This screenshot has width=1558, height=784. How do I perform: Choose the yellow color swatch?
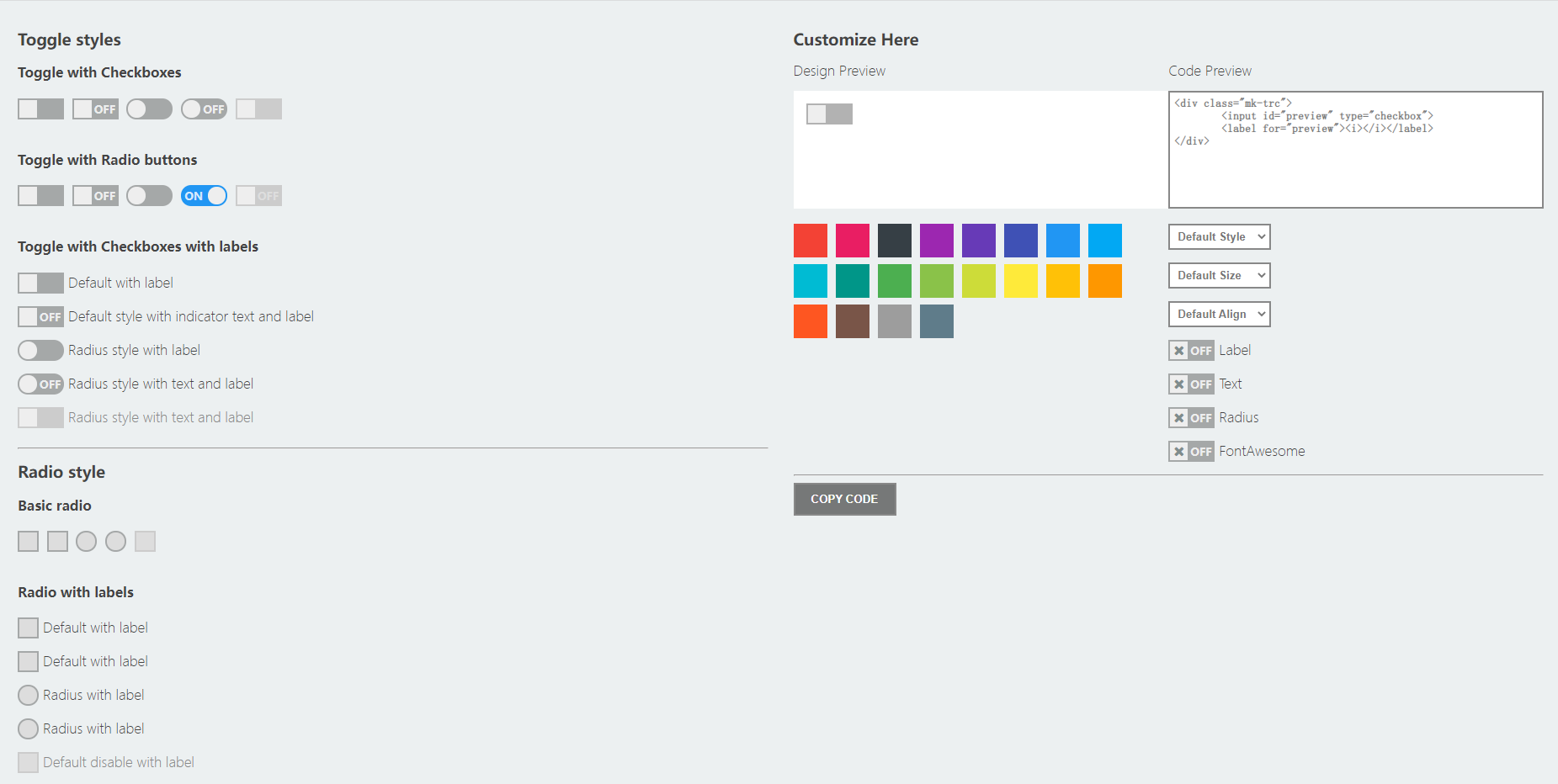point(1020,281)
